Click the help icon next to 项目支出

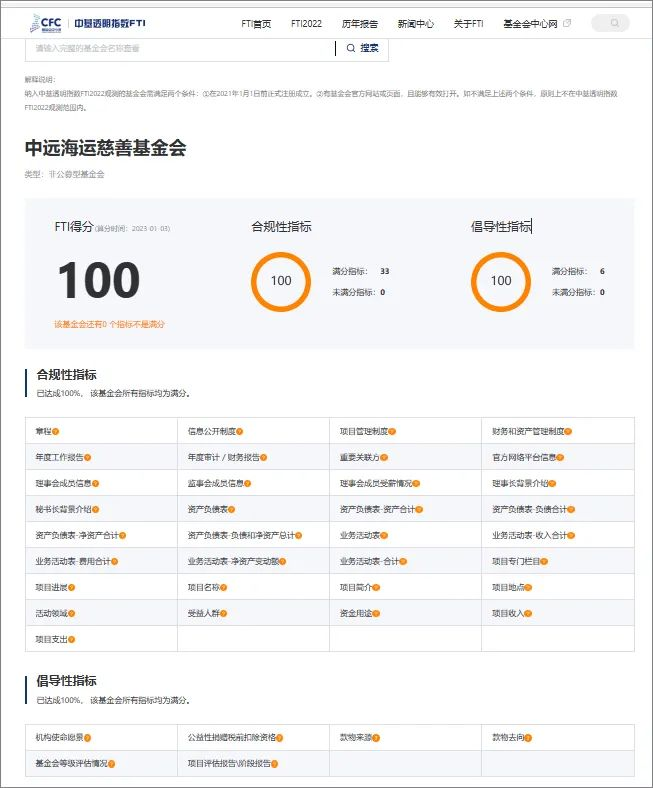click(71, 640)
